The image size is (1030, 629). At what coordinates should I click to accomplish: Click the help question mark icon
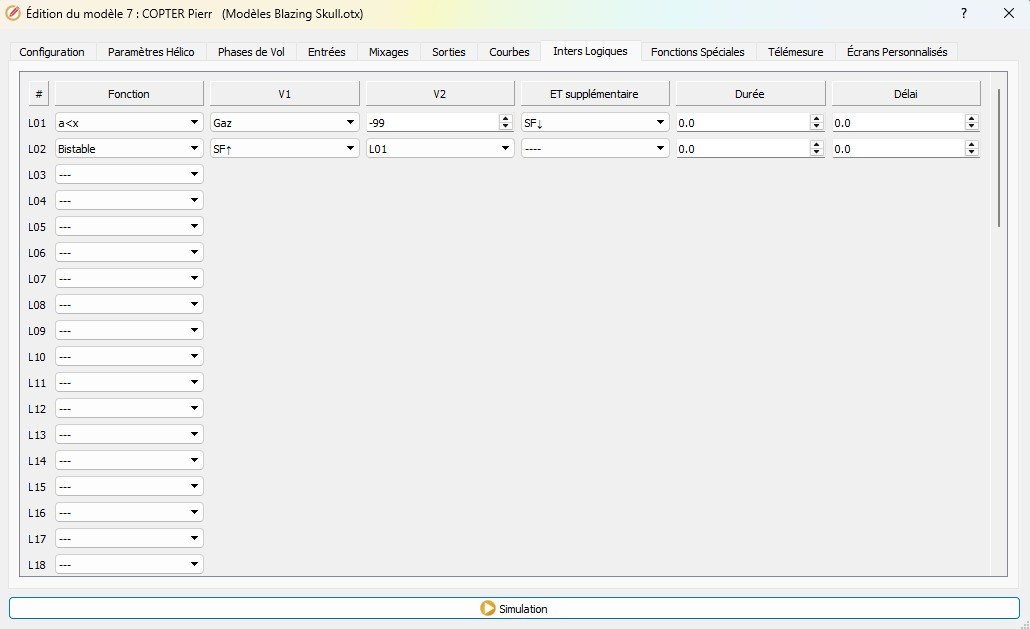pos(963,14)
